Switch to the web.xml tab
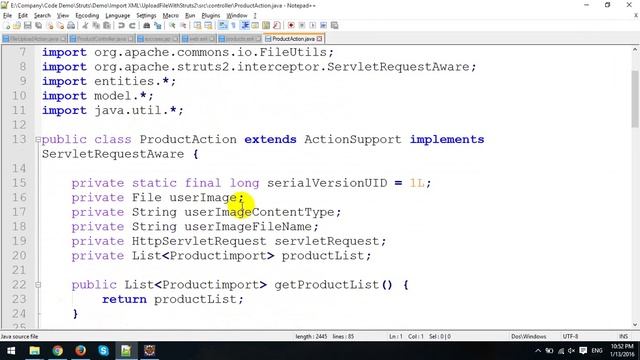 tap(198, 39)
